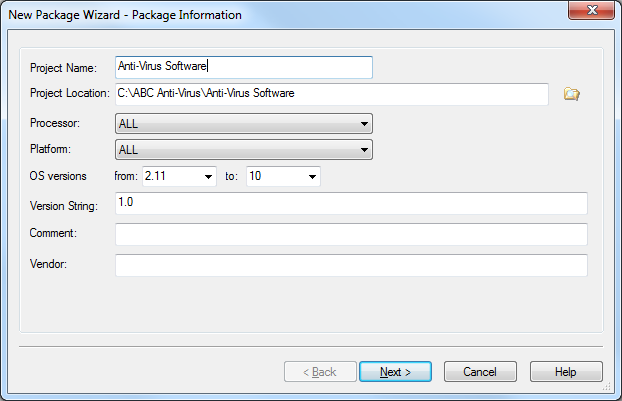Image resolution: width=622 pixels, height=401 pixels.
Task: Click the Processor dropdown arrow
Action: point(364,124)
